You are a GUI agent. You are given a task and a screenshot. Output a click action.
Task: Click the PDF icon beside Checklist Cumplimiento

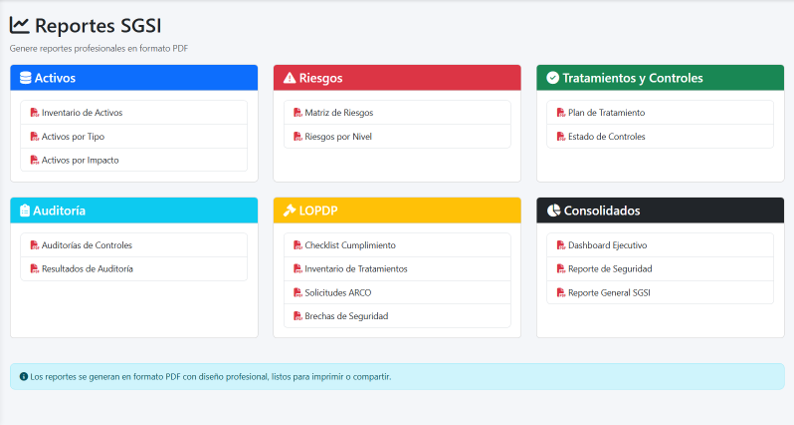pyautogui.click(x=298, y=245)
